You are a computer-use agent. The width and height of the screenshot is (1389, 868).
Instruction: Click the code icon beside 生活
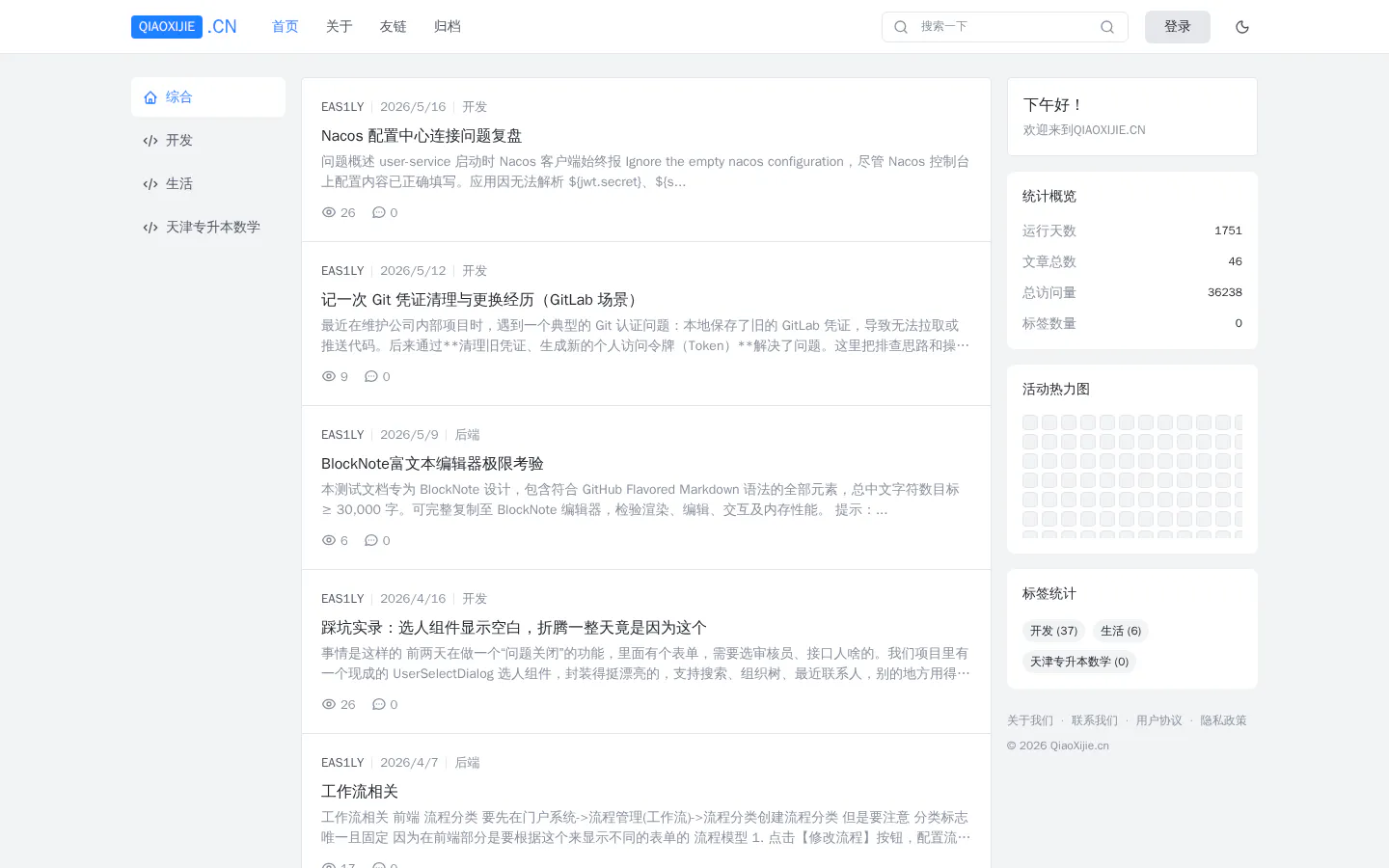pos(150,184)
